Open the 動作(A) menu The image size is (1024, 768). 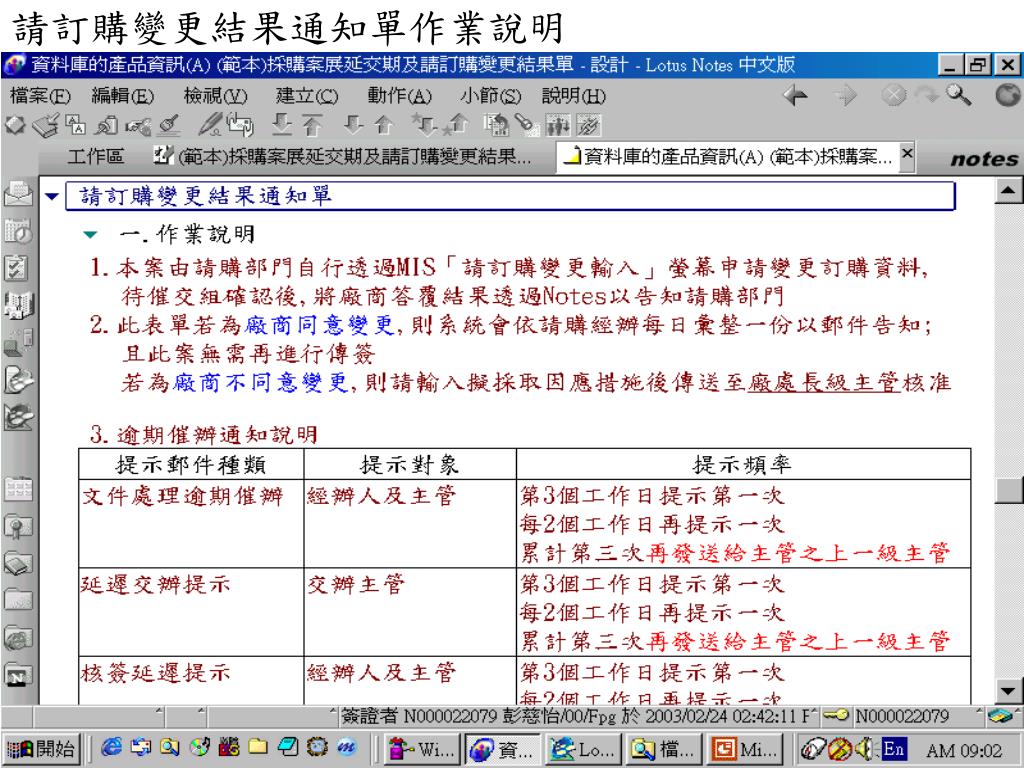click(x=400, y=96)
